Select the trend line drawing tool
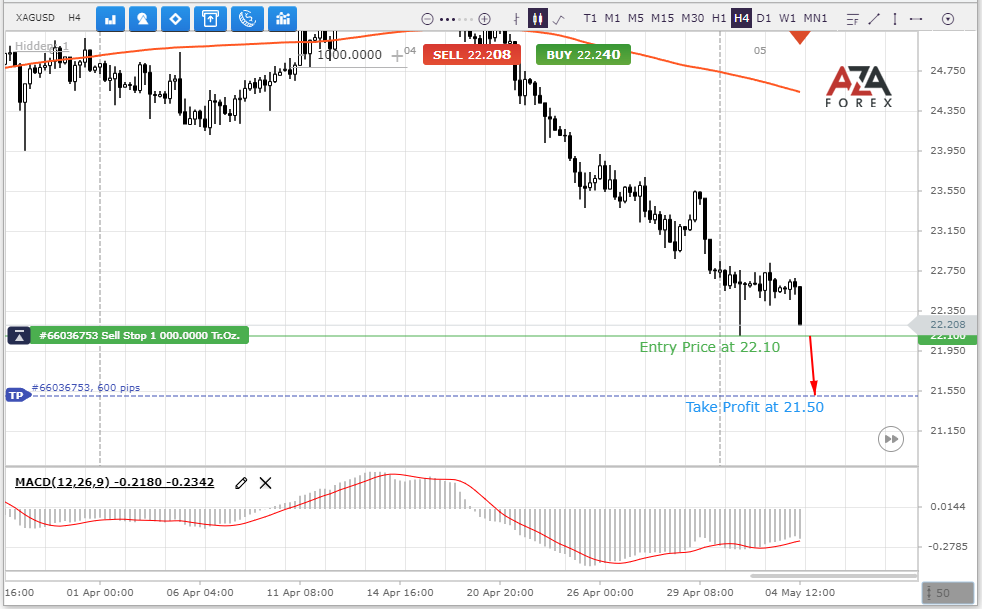This screenshot has width=982, height=609. click(874, 19)
